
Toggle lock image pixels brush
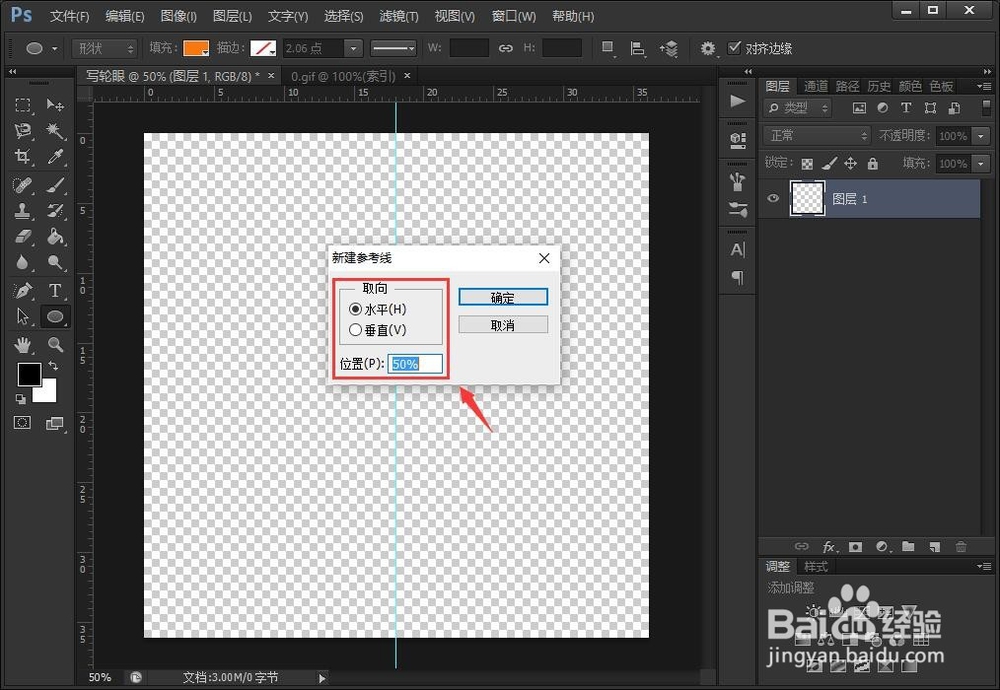pyautogui.click(x=829, y=164)
